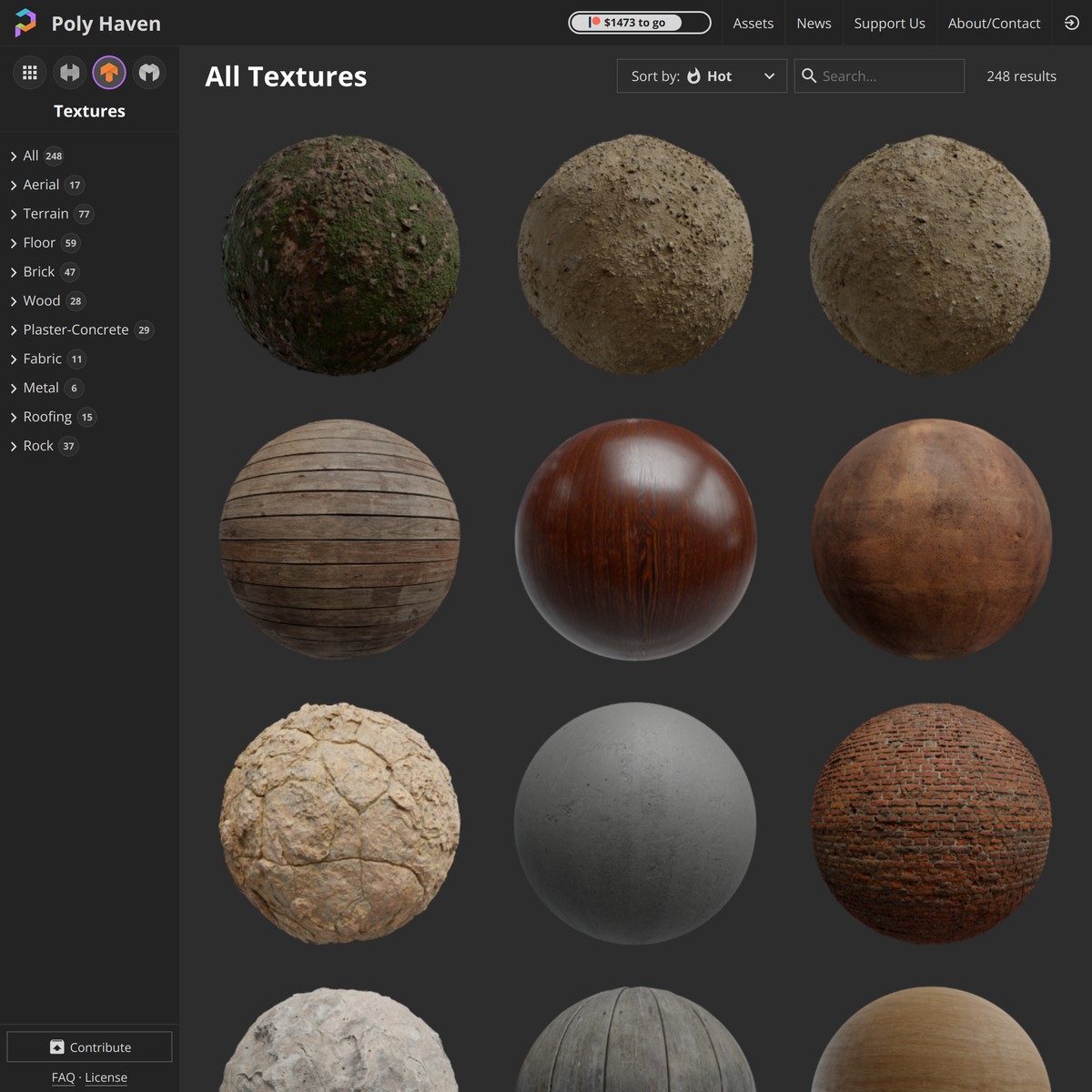Image resolution: width=1092 pixels, height=1092 pixels.
Task: Open the Assets menu
Action: tap(753, 23)
